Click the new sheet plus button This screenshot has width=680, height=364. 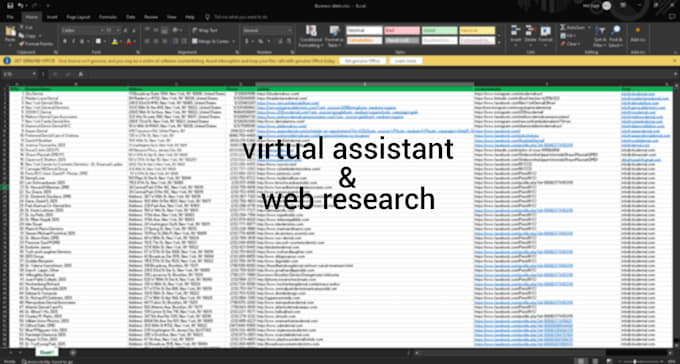coord(72,352)
